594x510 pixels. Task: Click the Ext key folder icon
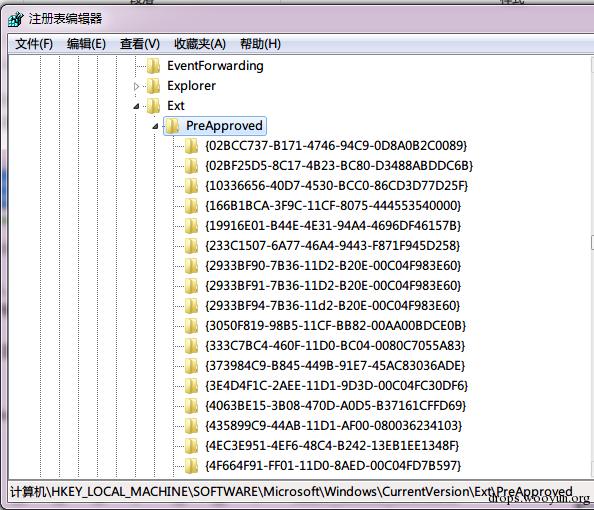[153, 106]
